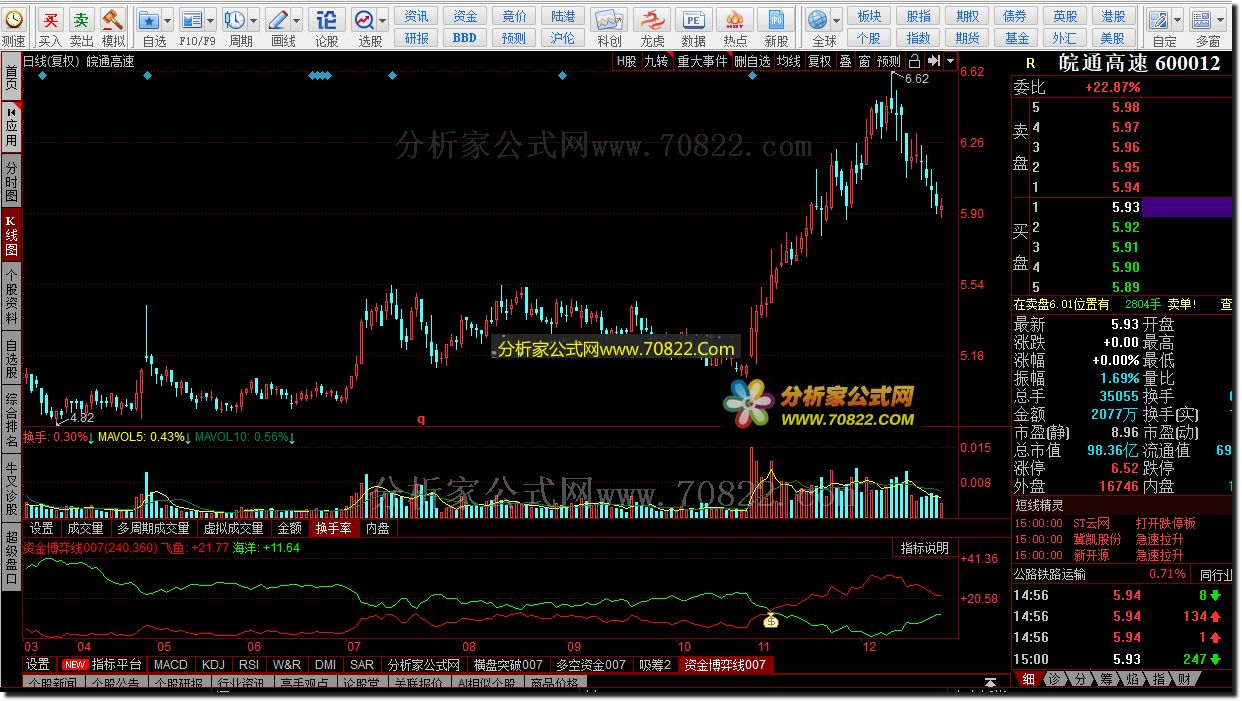Expand the 画线 dropdown arrow
Image resolution: width=1242 pixels, height=701 pixels.
[297, 20]
